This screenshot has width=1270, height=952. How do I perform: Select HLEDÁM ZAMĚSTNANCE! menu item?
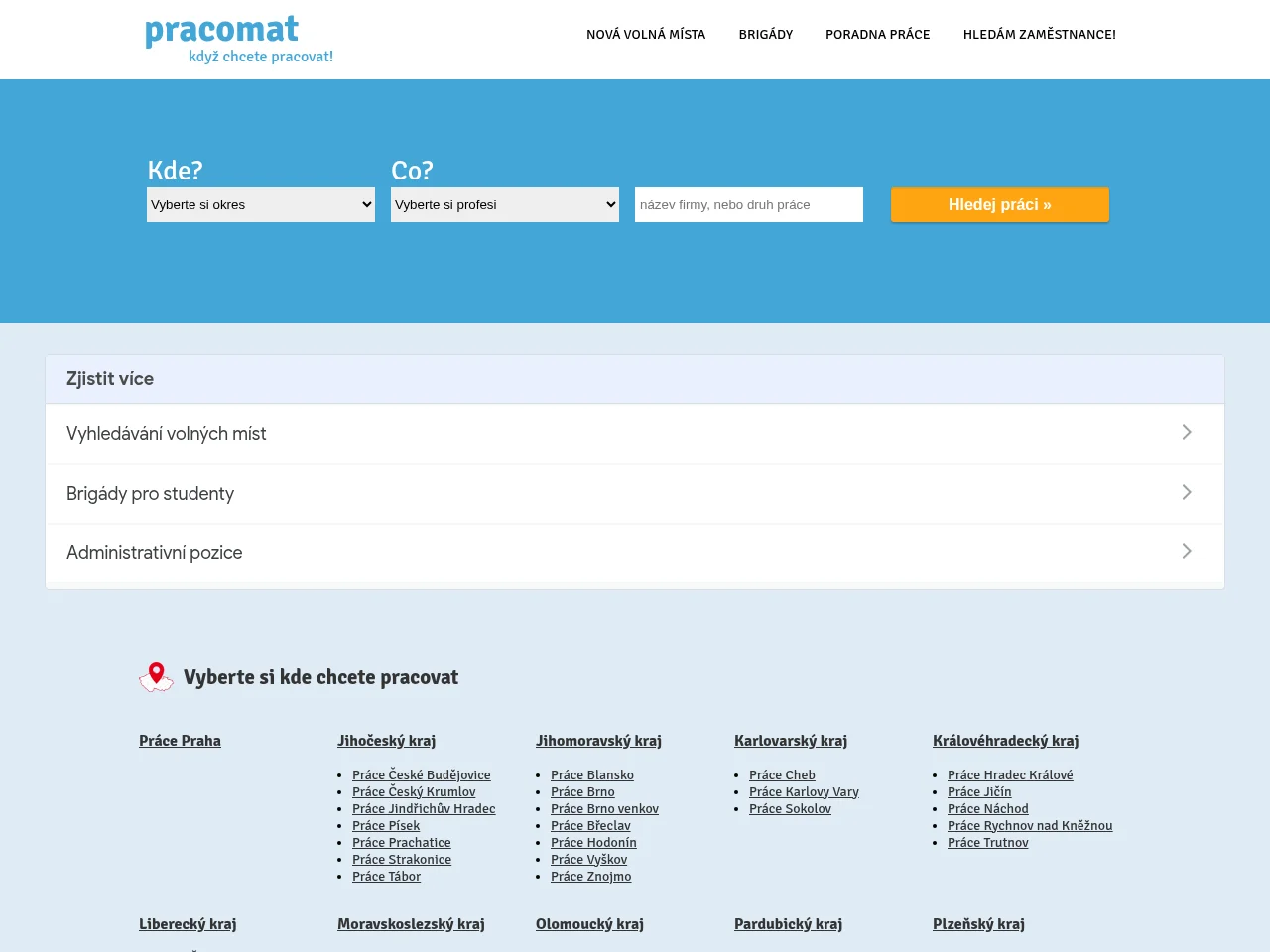point(1040,35)
